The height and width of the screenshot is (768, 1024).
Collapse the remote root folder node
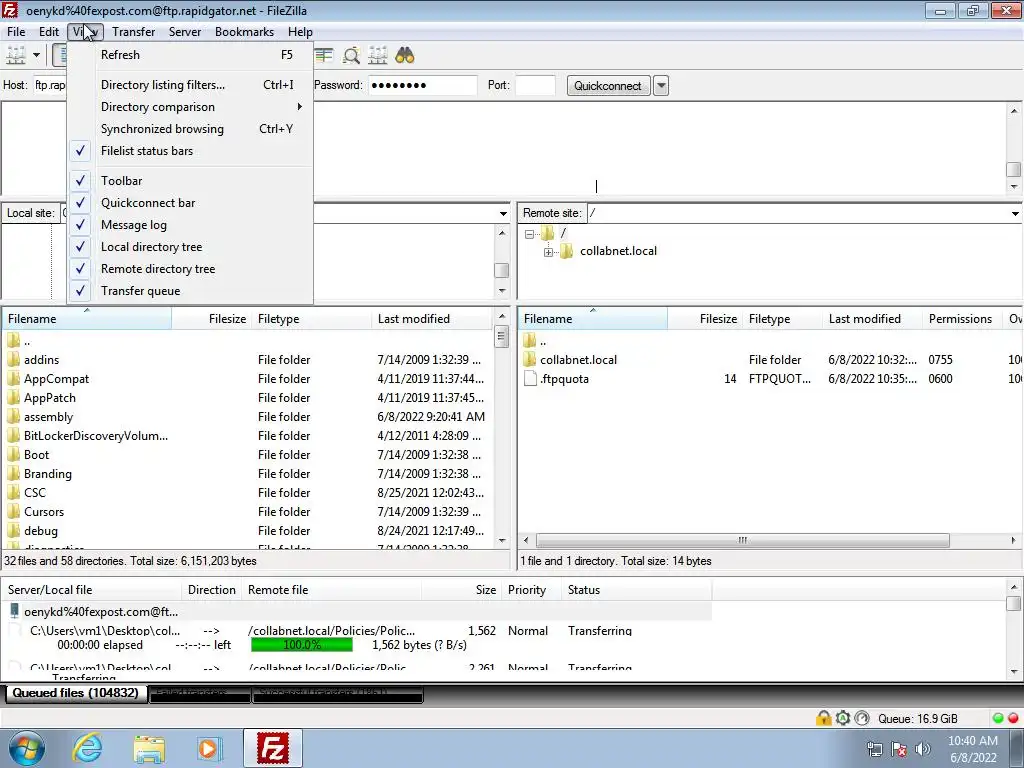530,234
